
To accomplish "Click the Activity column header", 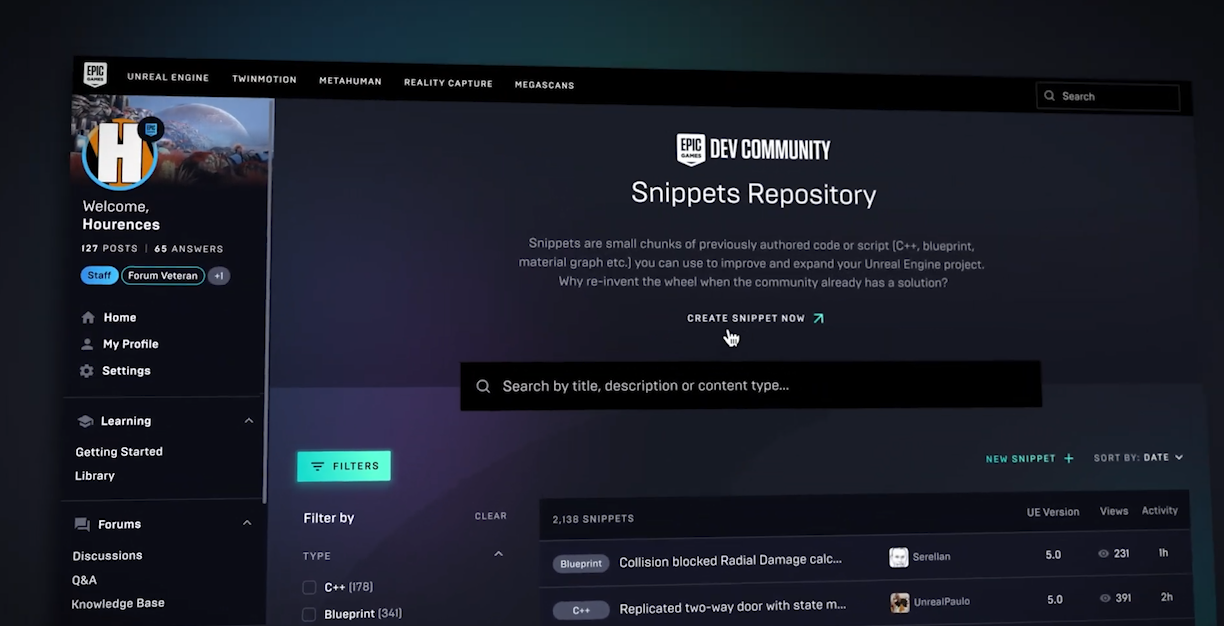I will tap(1160, 510).
